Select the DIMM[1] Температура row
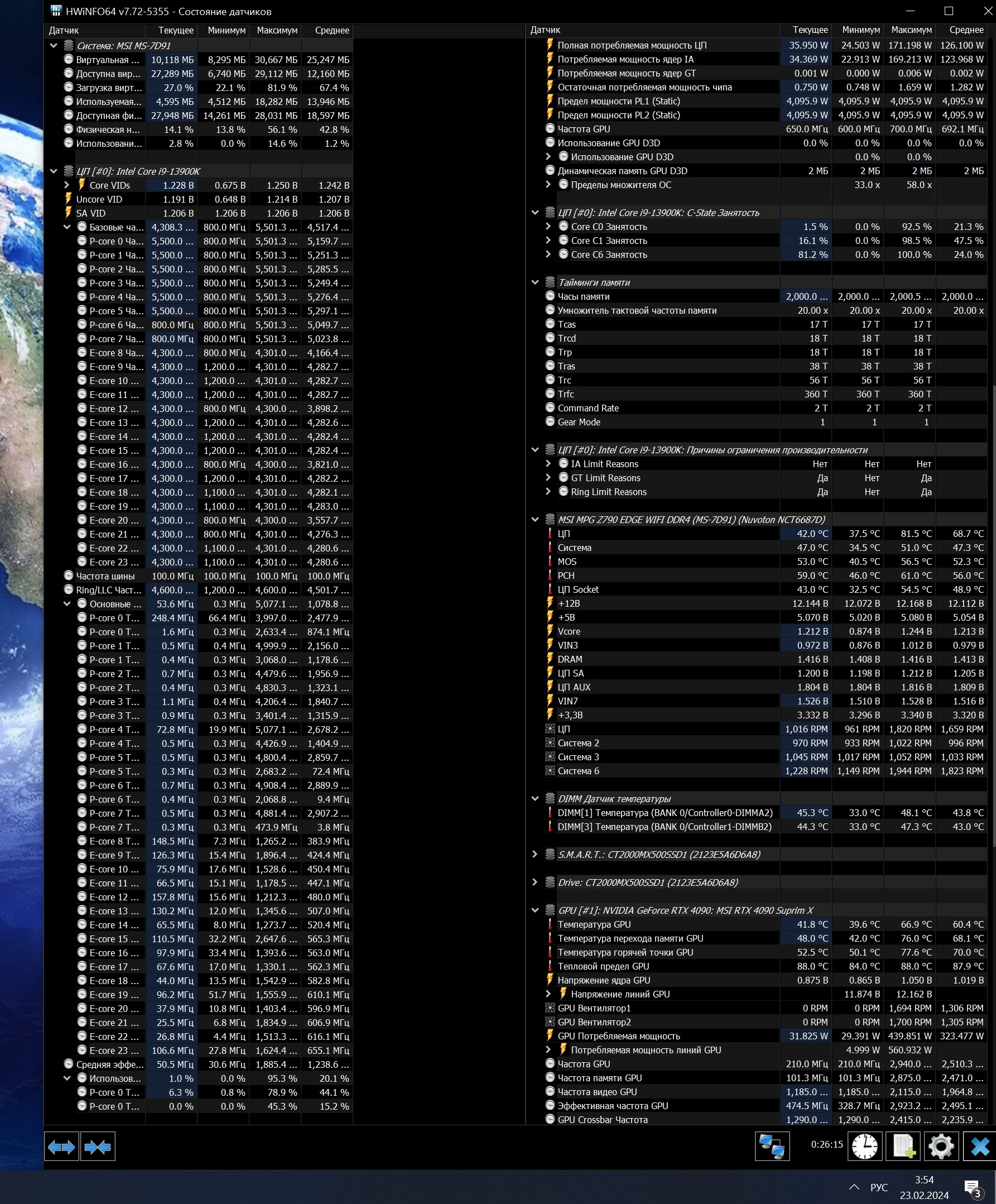The height and width of the screenshot is (1204, 996). [x=757, y=813]
